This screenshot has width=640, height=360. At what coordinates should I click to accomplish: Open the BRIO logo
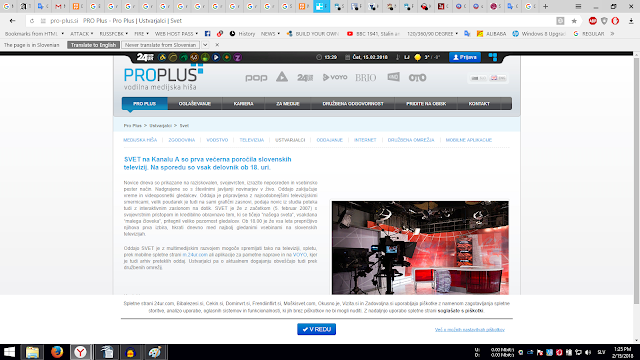point(365,78)
